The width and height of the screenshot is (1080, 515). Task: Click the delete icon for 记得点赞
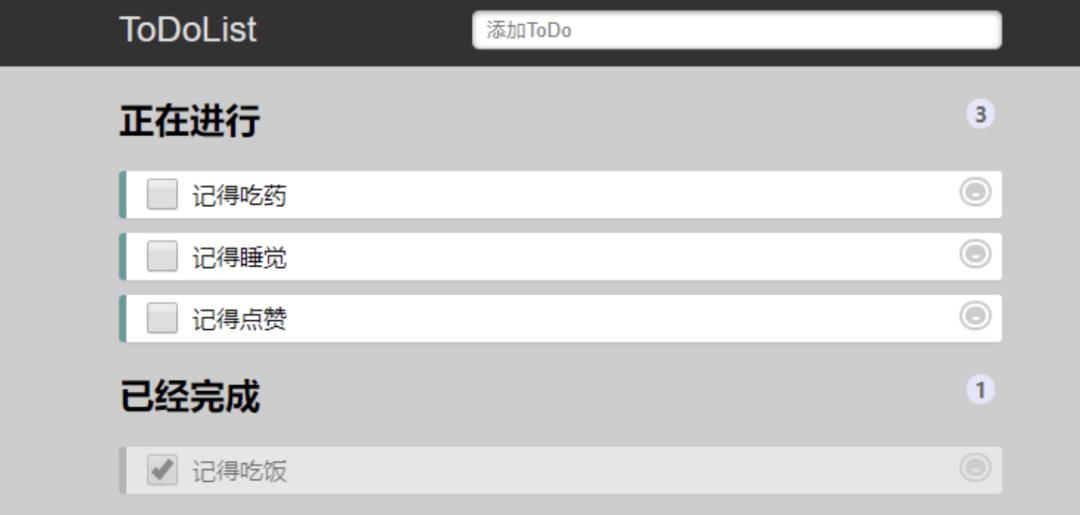click(975, 316)
